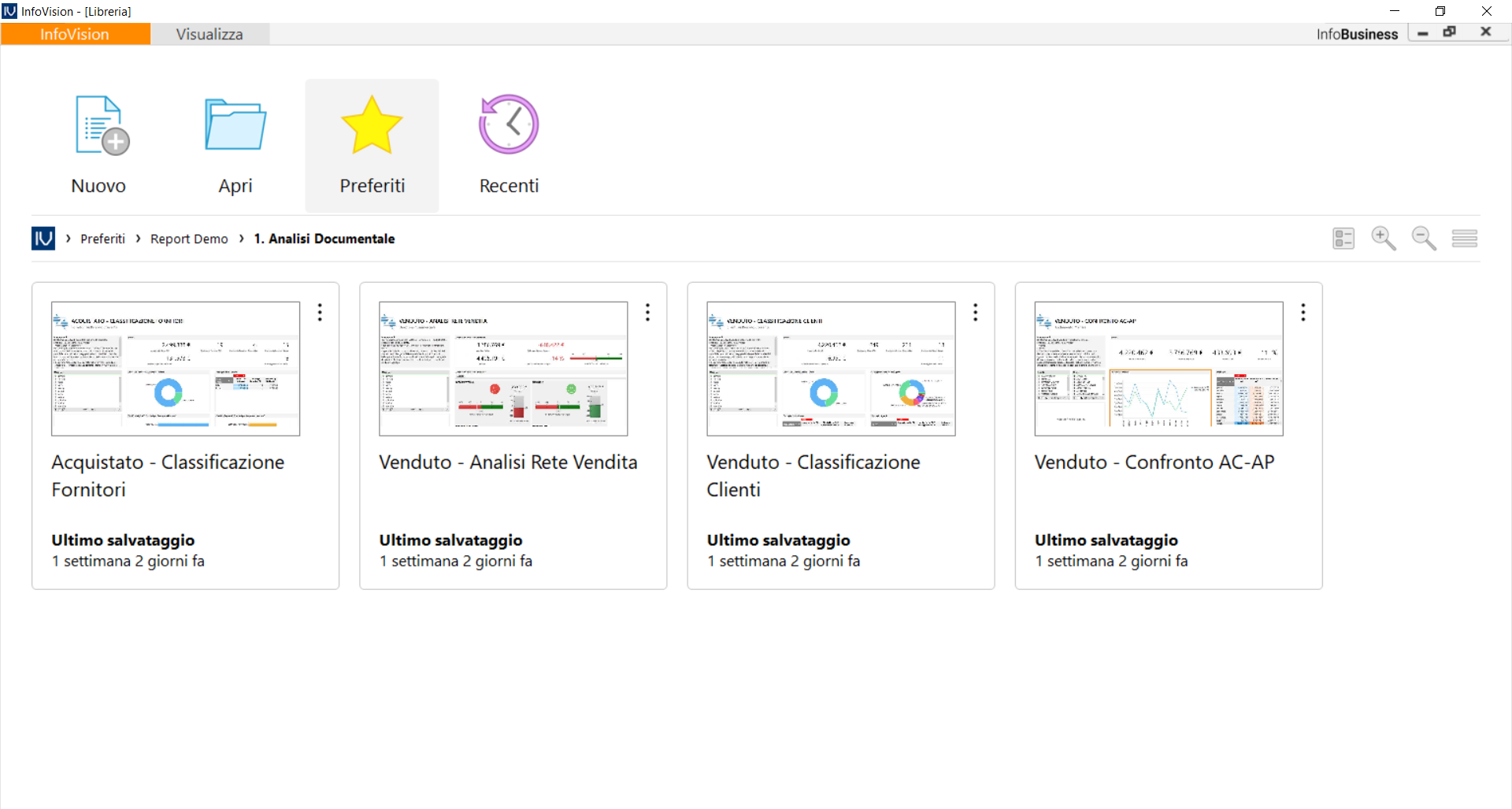
Task: Open the Venduto Confronto AC-AP thumbnail
Action: tap(1158, 369)
